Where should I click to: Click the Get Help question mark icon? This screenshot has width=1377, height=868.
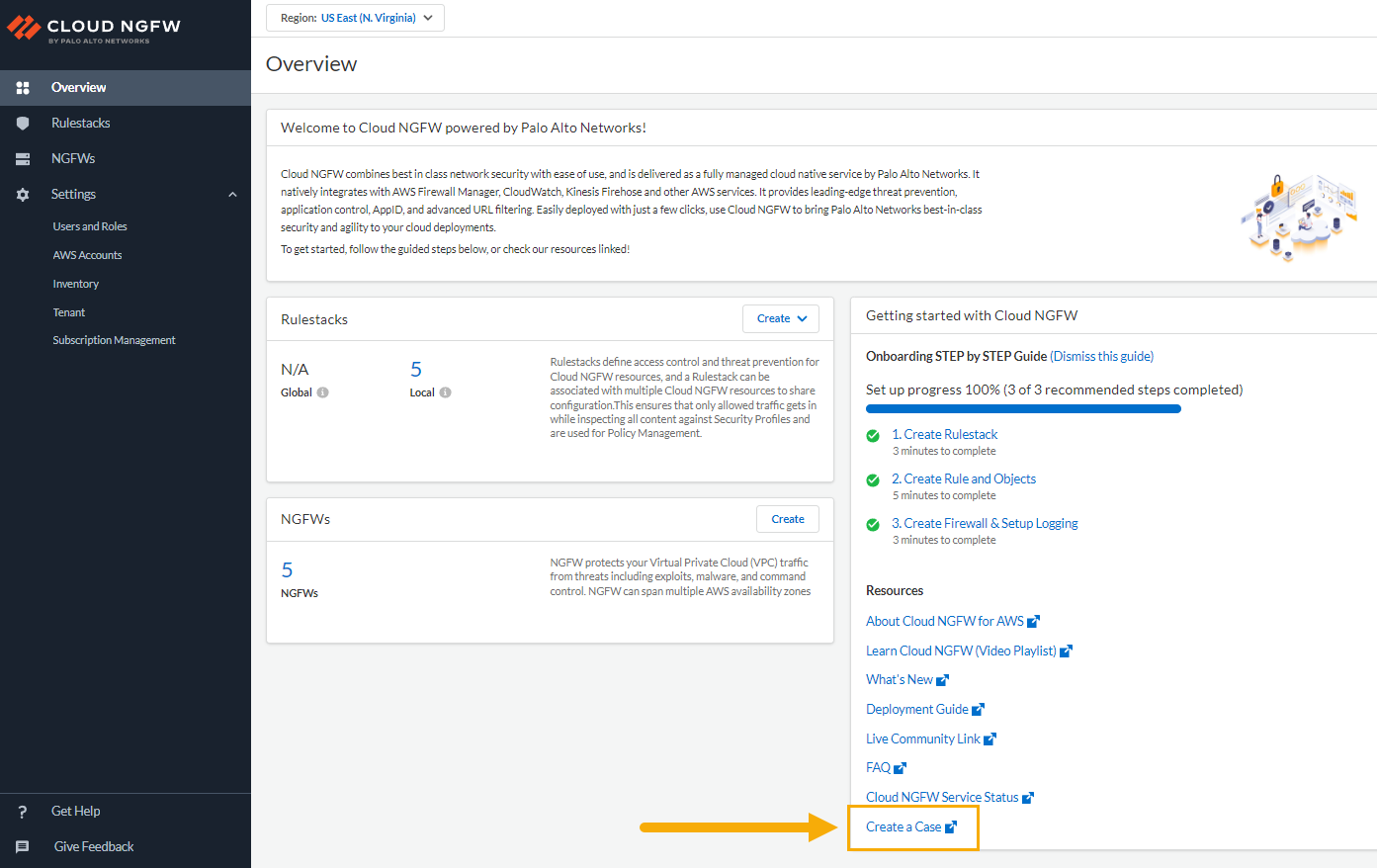(x=23, y=812)
